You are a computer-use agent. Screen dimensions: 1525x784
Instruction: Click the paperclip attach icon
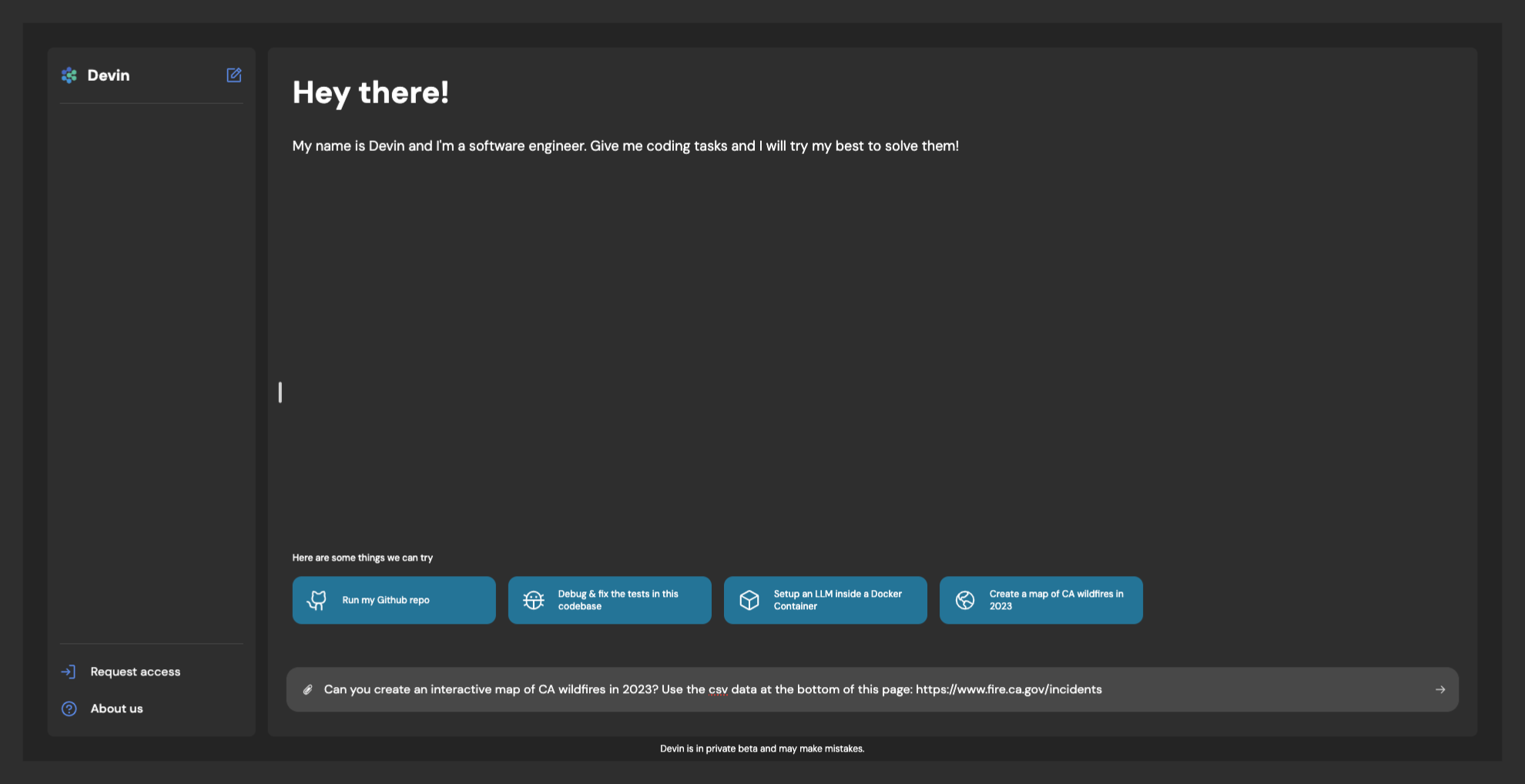coord(307,689)
